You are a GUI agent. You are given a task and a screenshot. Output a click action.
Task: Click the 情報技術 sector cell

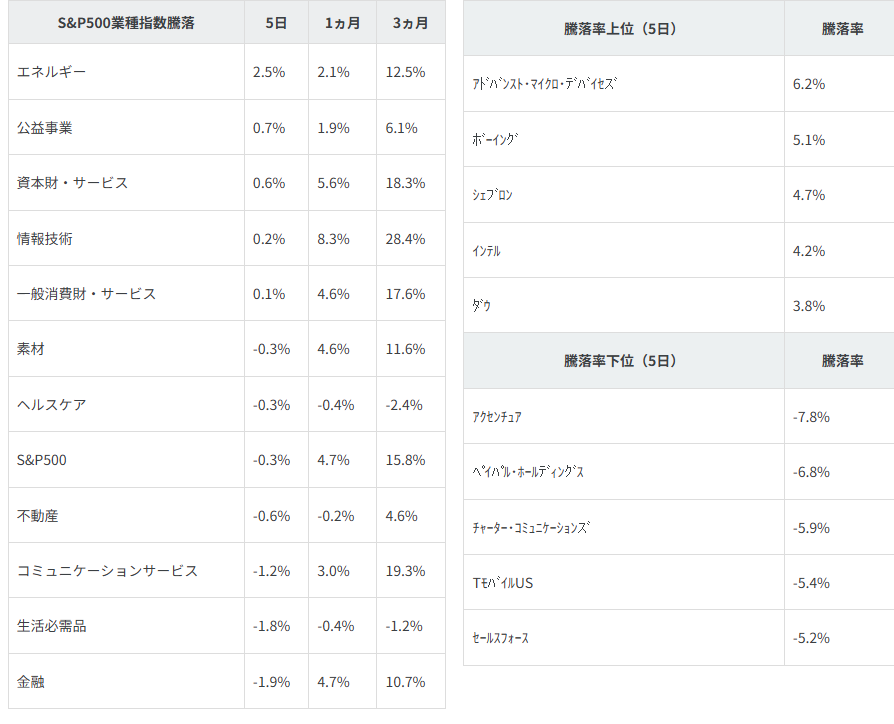tap(45, 239)
